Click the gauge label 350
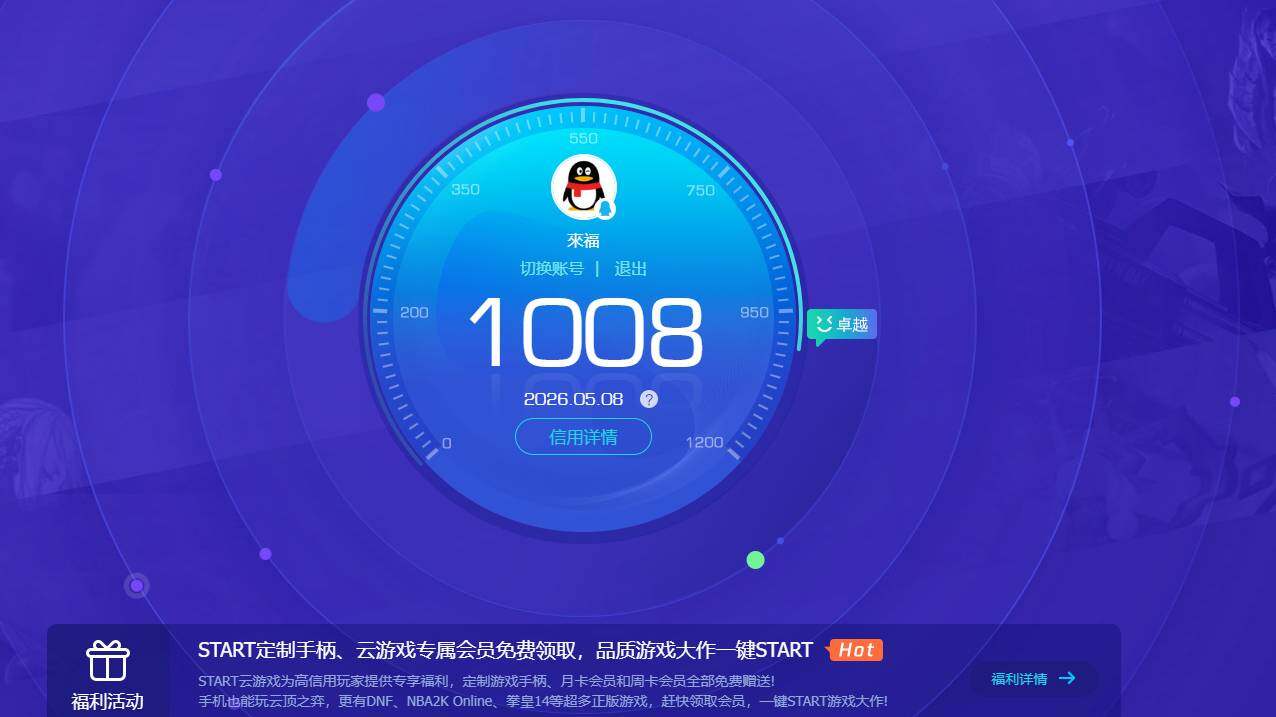This screenshot has width=1276, height=717. coord(465,189)
